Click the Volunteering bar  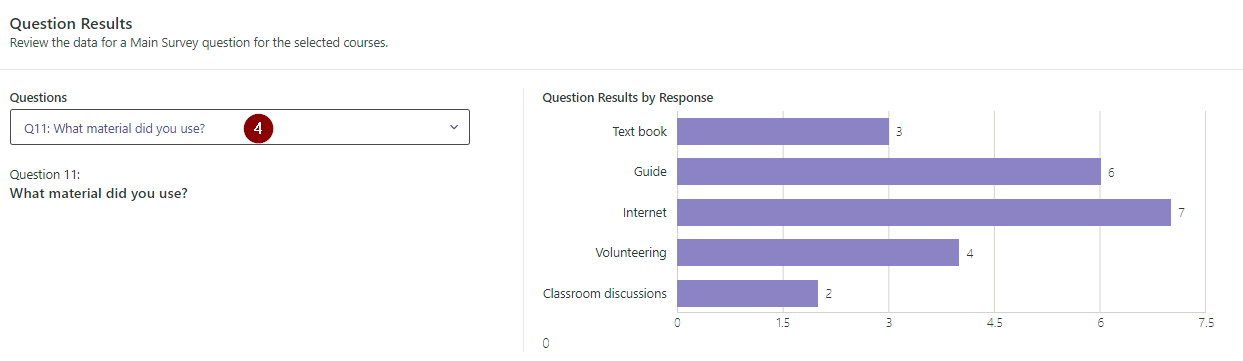818,253
